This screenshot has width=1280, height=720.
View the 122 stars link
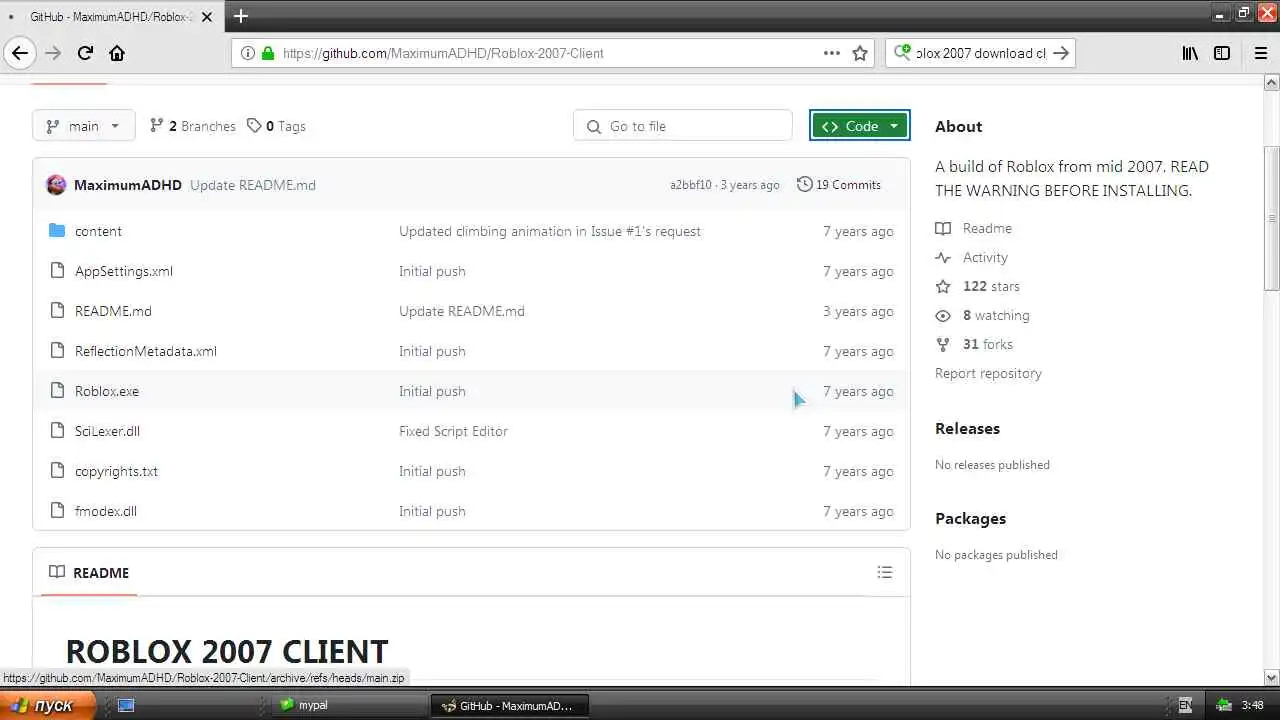[x=991, y=286]
